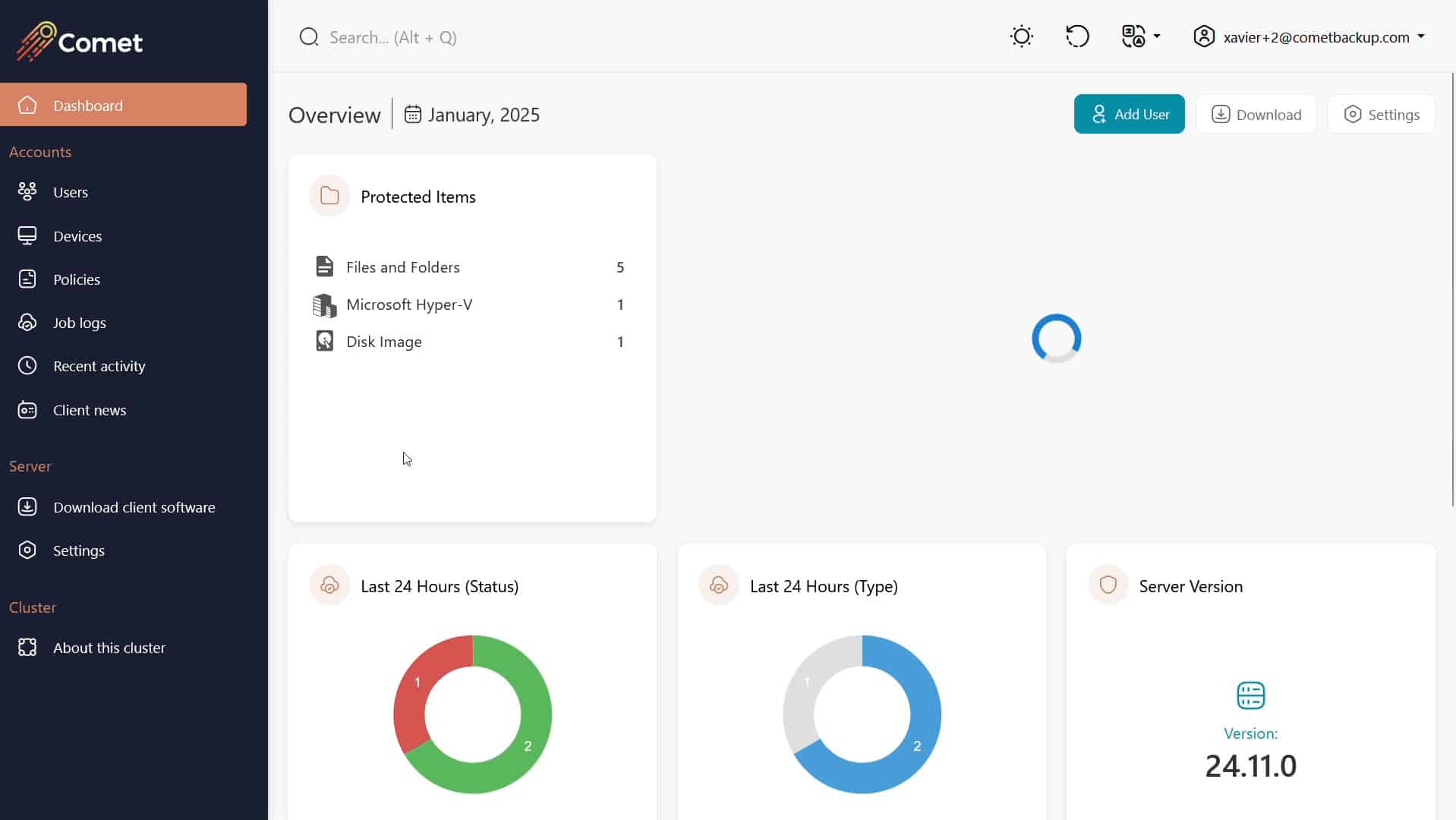Click the sidebar Settings hexagon icon

pyautogui.click(x=27, y=550)
